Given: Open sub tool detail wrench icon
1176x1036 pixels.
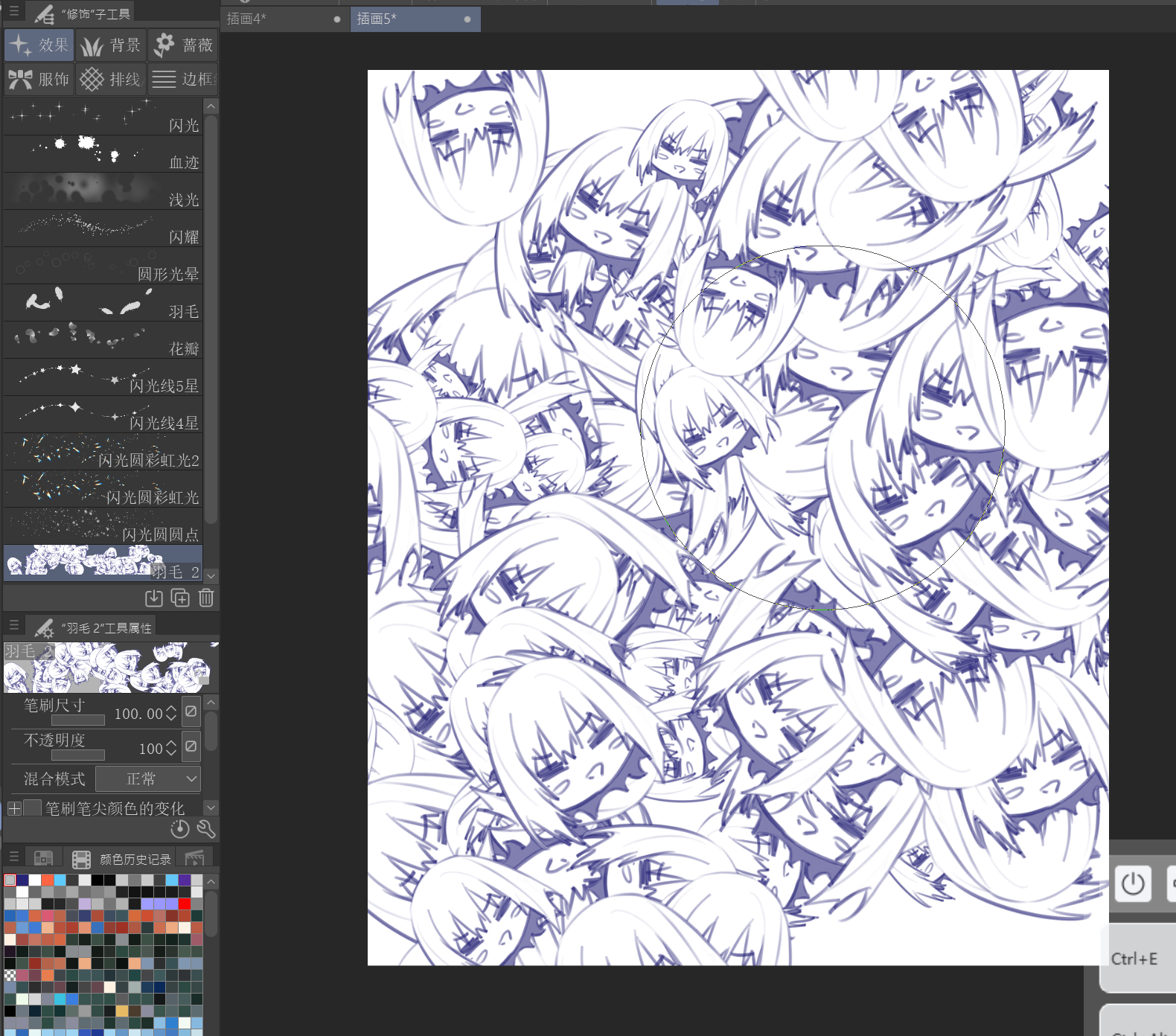Looking at the screenshot, I should [206, 828].
